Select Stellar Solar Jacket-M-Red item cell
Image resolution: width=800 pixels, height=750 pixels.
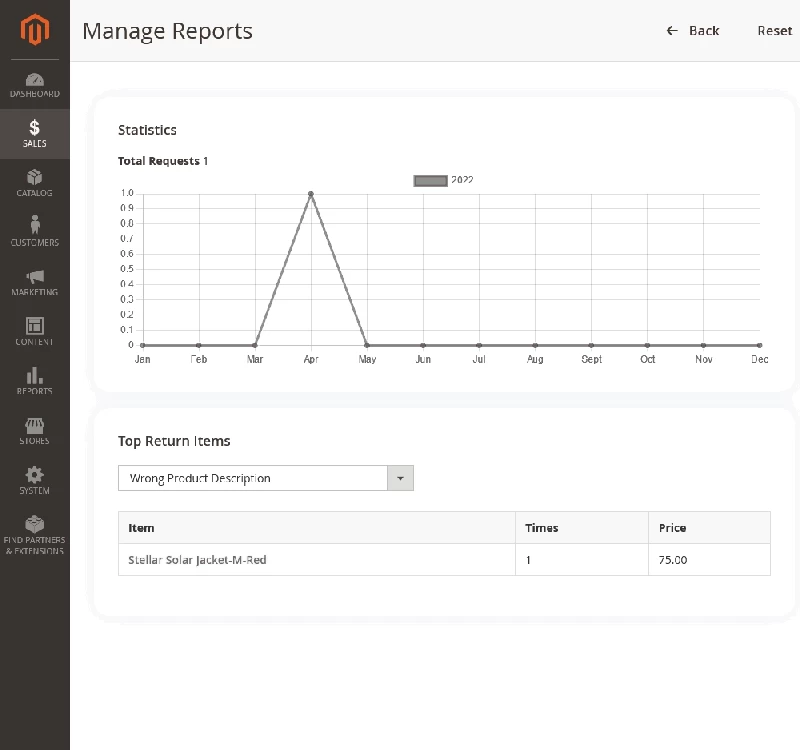click(317, 560)
